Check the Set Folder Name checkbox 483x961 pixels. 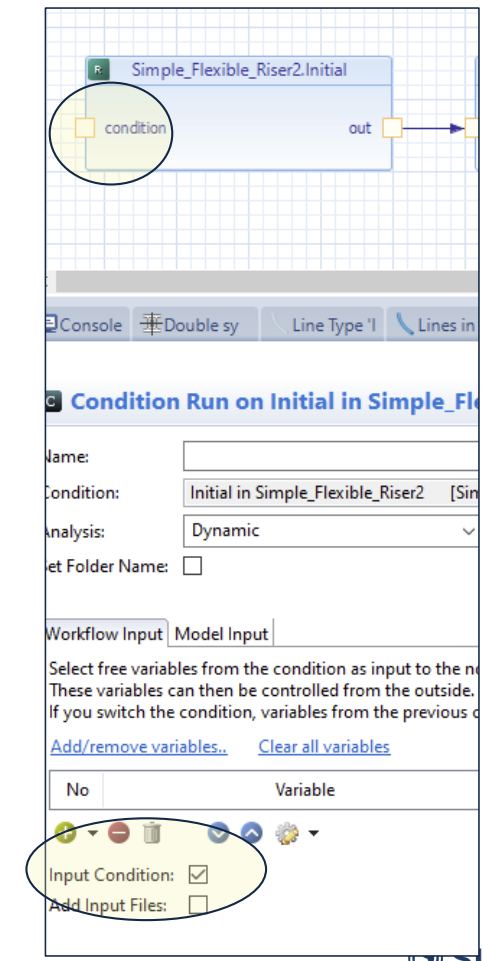[192, 566]
